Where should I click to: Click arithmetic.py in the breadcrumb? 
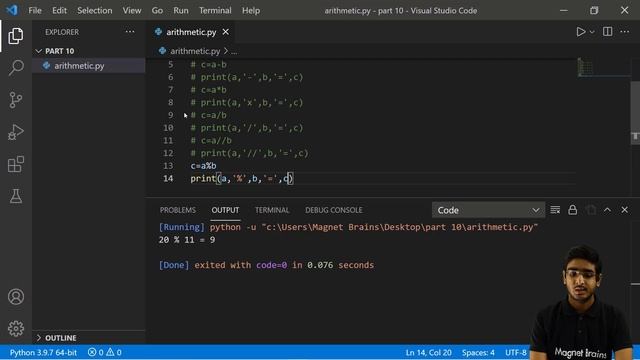(x=195, y=51)
